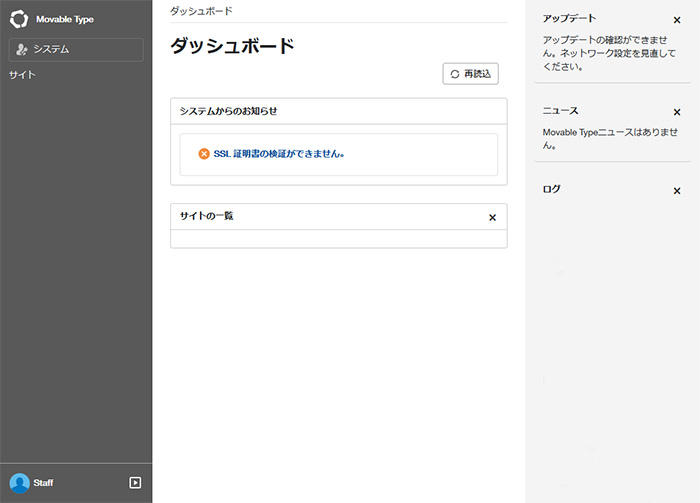
Task: Close the ニュース widget
Action: (677, 112)
